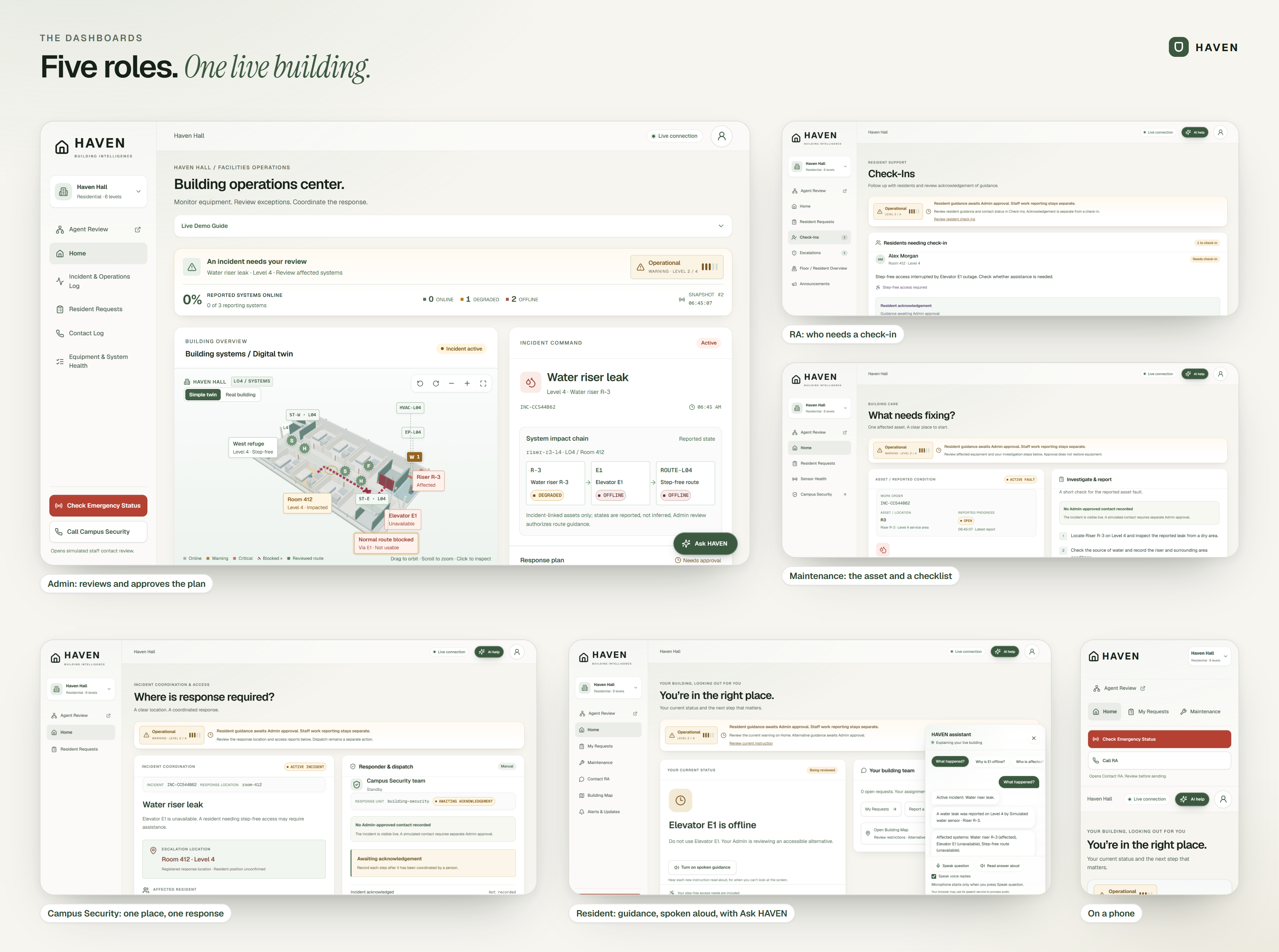Screen dimensions: 1279x952
Task: Open Sensor Health in Maintenance dashboard sidebar
Action: click(x=819, y=479)
